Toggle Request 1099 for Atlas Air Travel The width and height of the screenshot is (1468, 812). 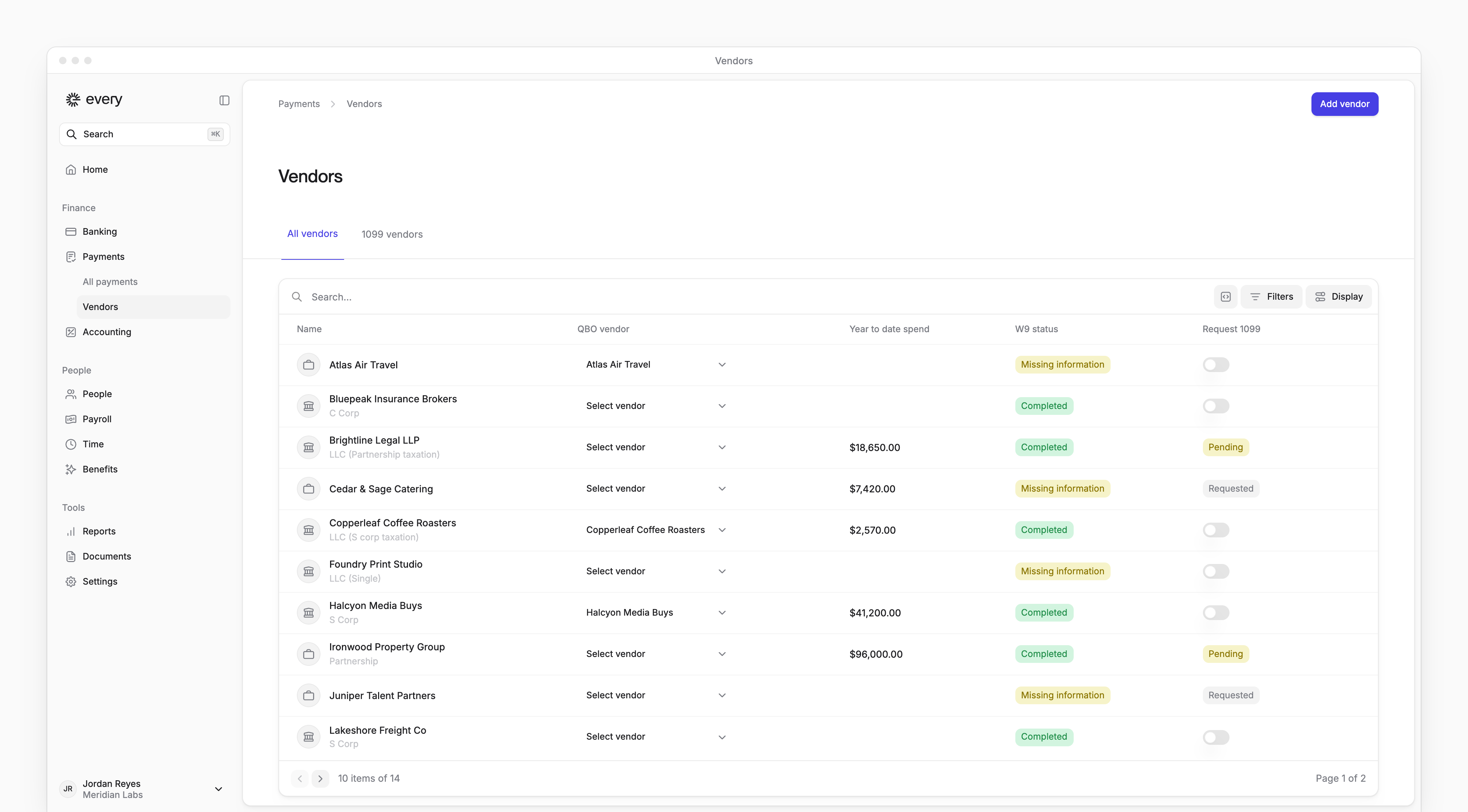pyautogui.click(x=1215, y=365)
